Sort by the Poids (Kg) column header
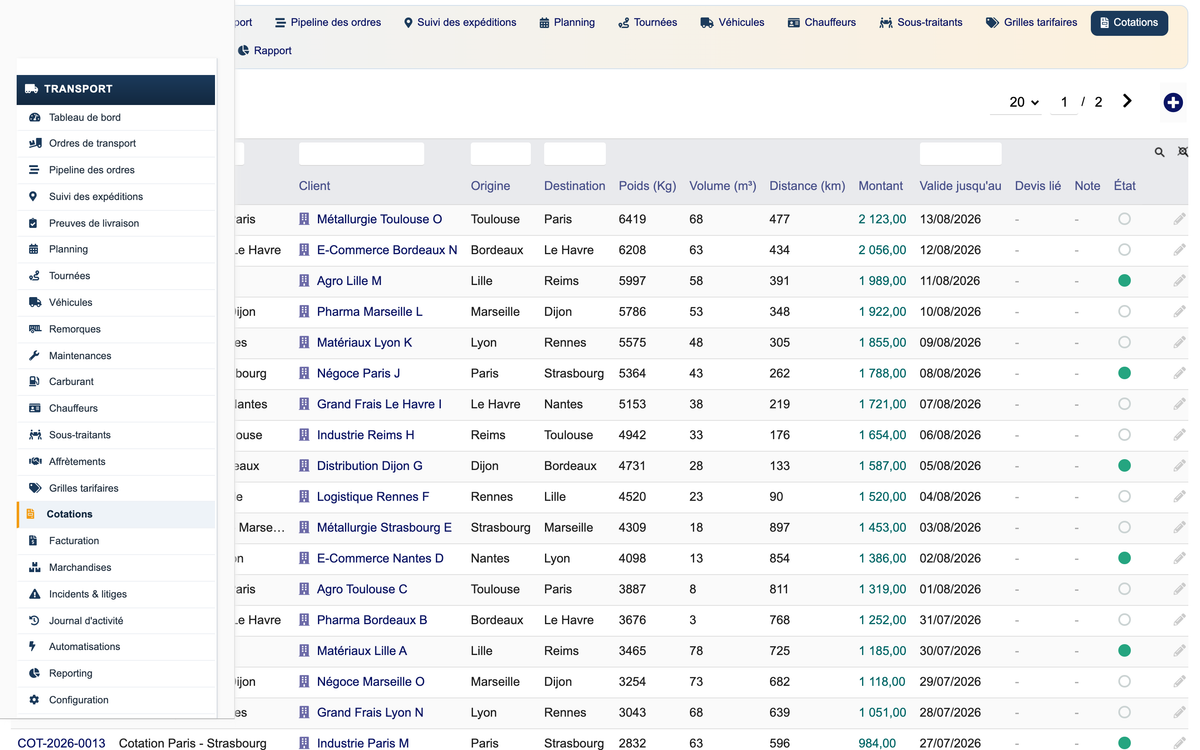Screen dimensions: 1200x750 point(648,186)
